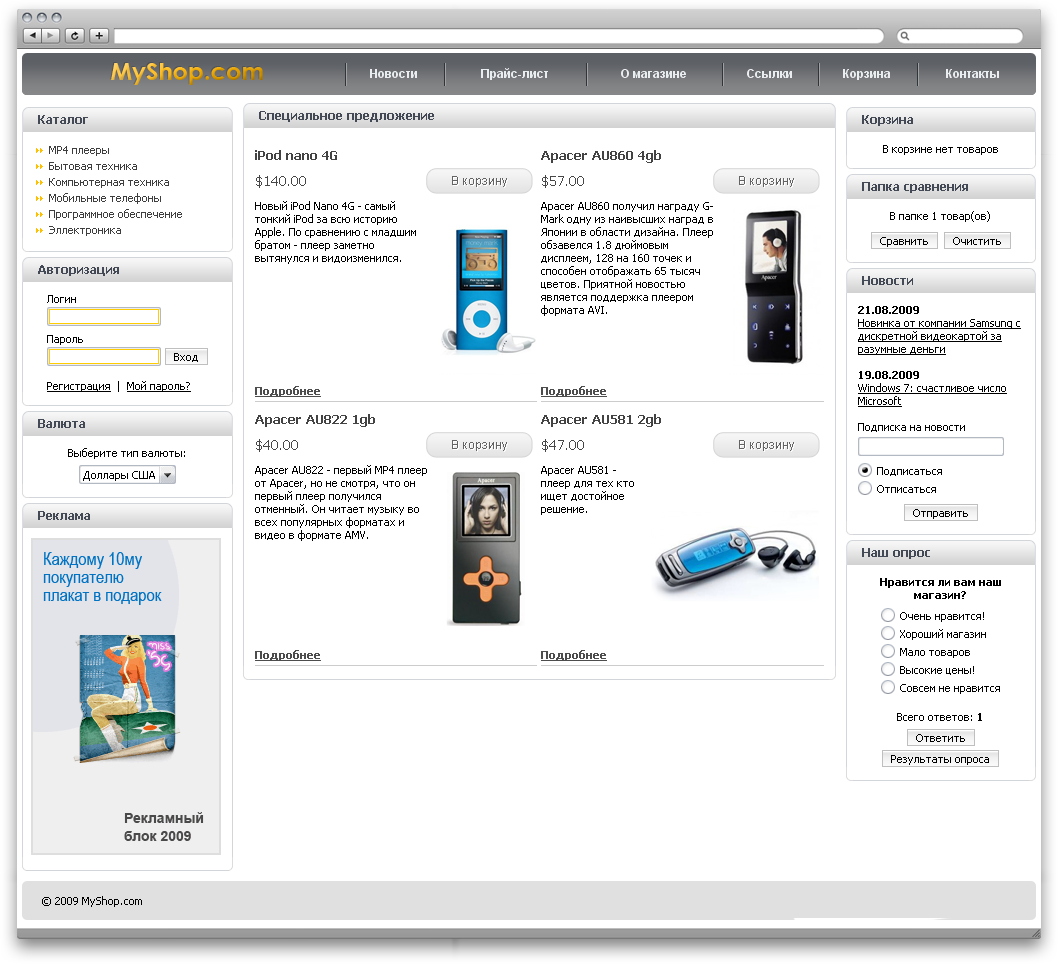Image resolution: width=1058 pixels, height=969 pixels.
Task: Open the Samsung news item link
Action: [x=939, y=336]
